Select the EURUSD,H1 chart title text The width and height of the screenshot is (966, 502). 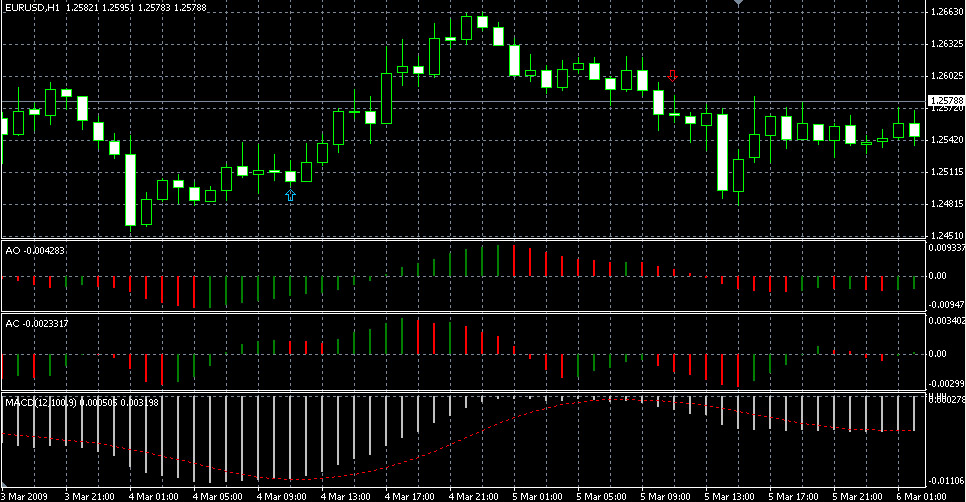33,8
